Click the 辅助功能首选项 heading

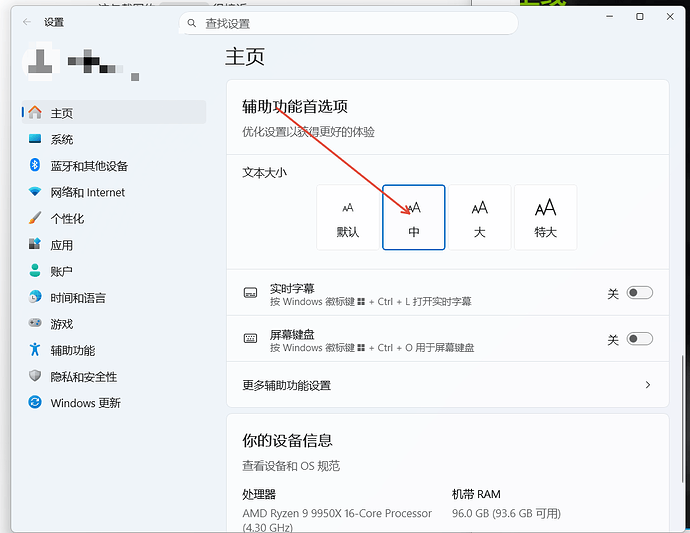295,107
